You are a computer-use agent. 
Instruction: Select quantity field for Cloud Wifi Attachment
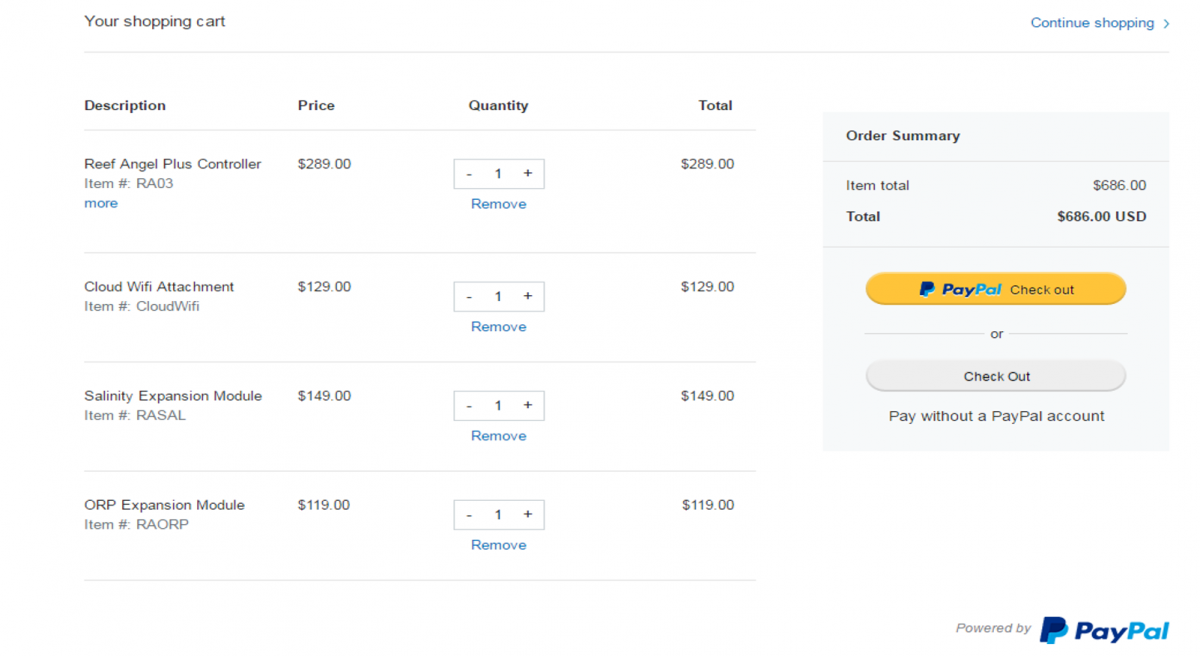pyautogui.click(x=498, y=296)
